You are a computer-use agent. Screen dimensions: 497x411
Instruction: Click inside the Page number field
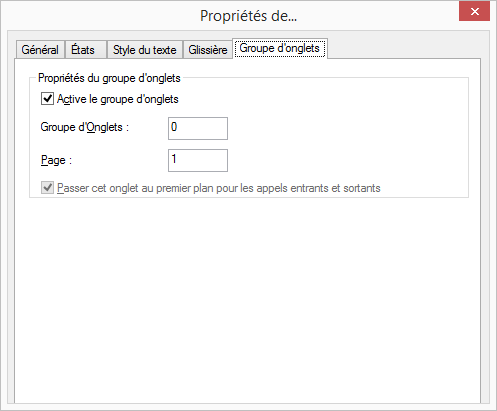(198, 160)
